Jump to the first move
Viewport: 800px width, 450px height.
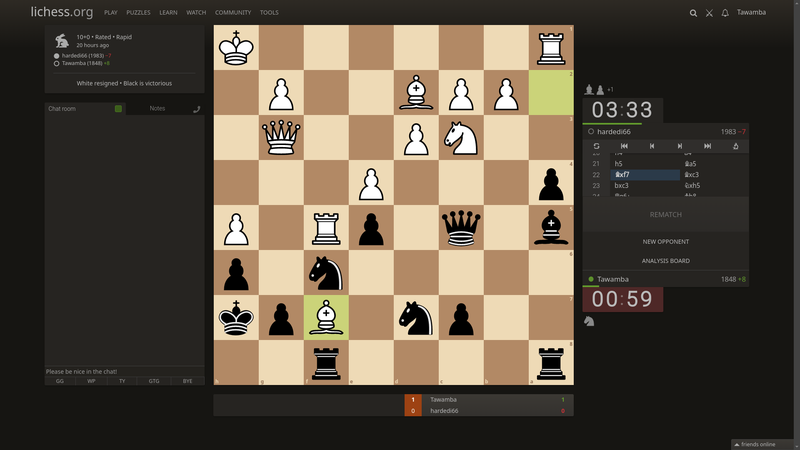pyautogui.click(x=624, y=146)
